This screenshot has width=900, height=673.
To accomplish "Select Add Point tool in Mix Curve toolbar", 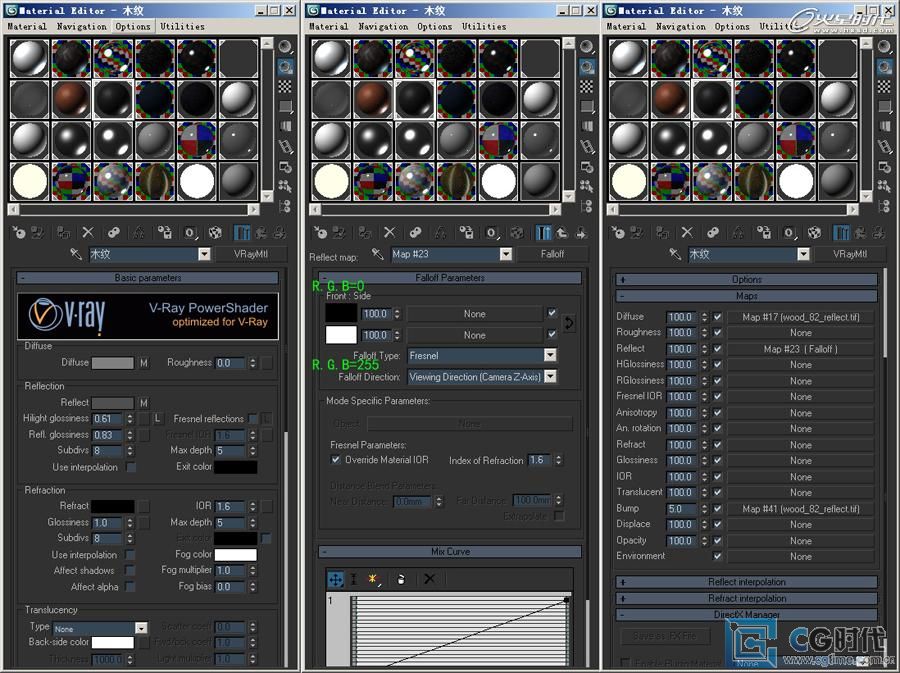I will click(374, 579).
